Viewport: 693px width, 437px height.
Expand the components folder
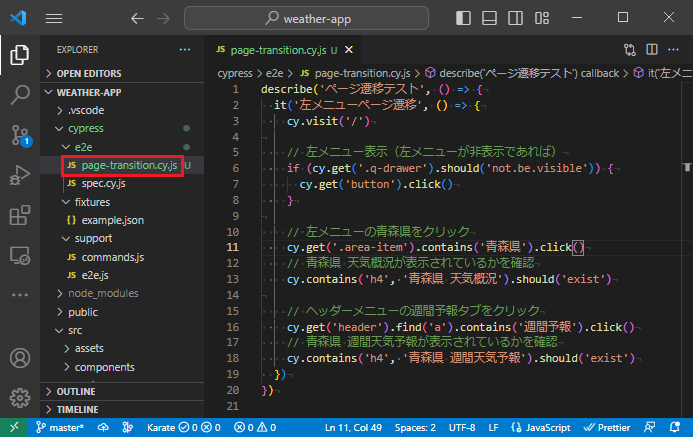point(122,367)
